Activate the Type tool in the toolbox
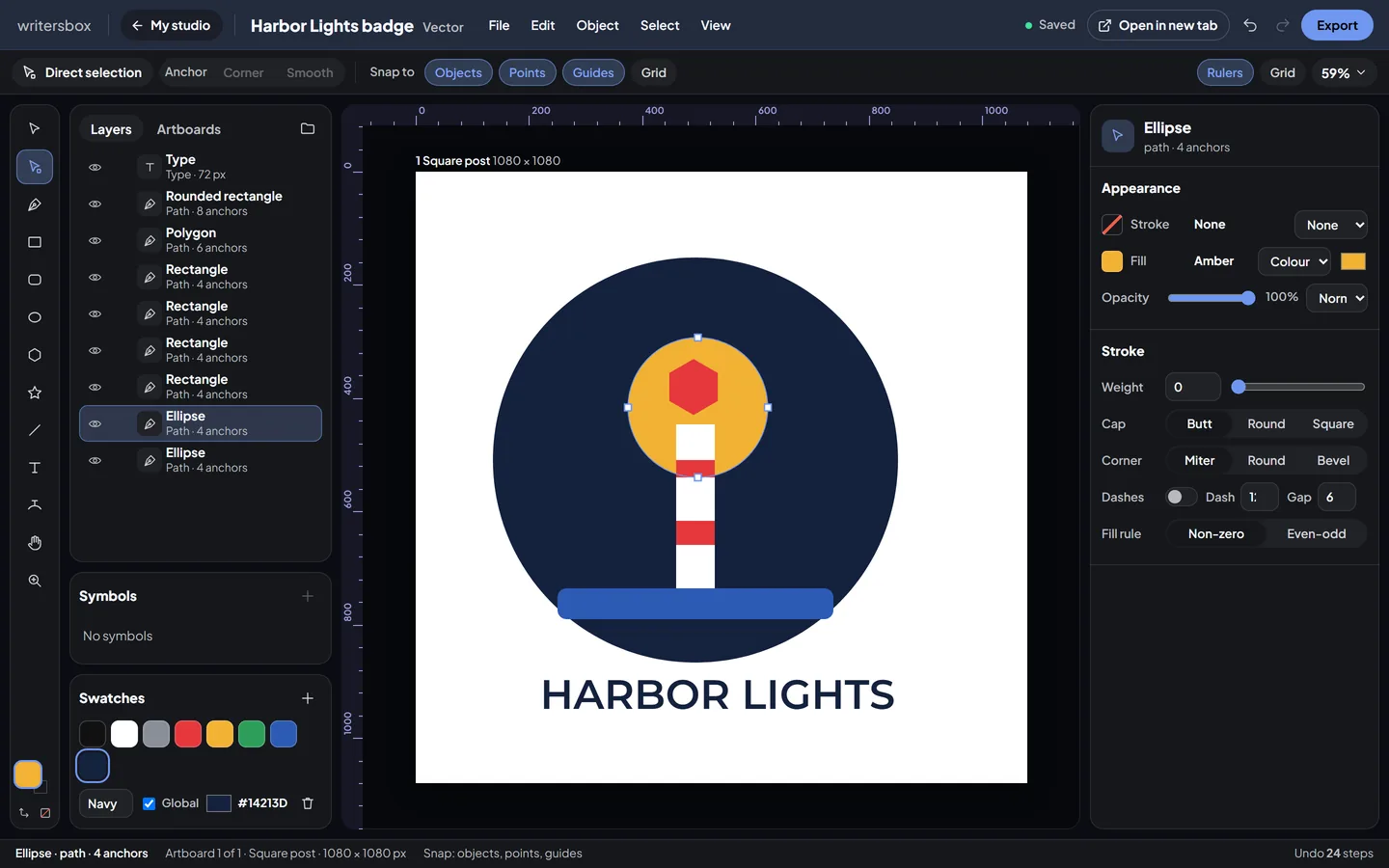Screen dimensions: 1389x868 coord(35,468)
